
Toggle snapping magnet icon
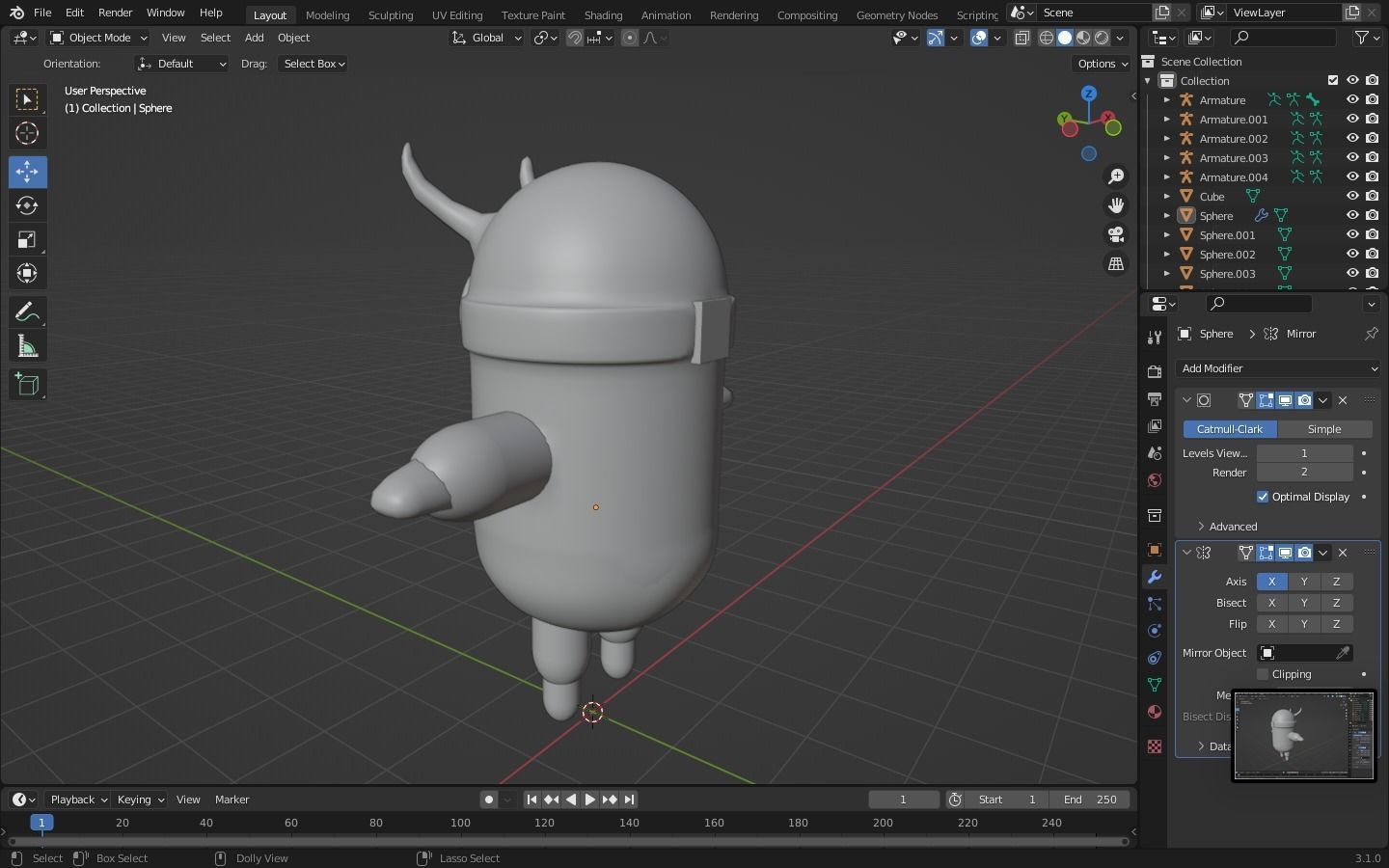(x=575, y=38)
